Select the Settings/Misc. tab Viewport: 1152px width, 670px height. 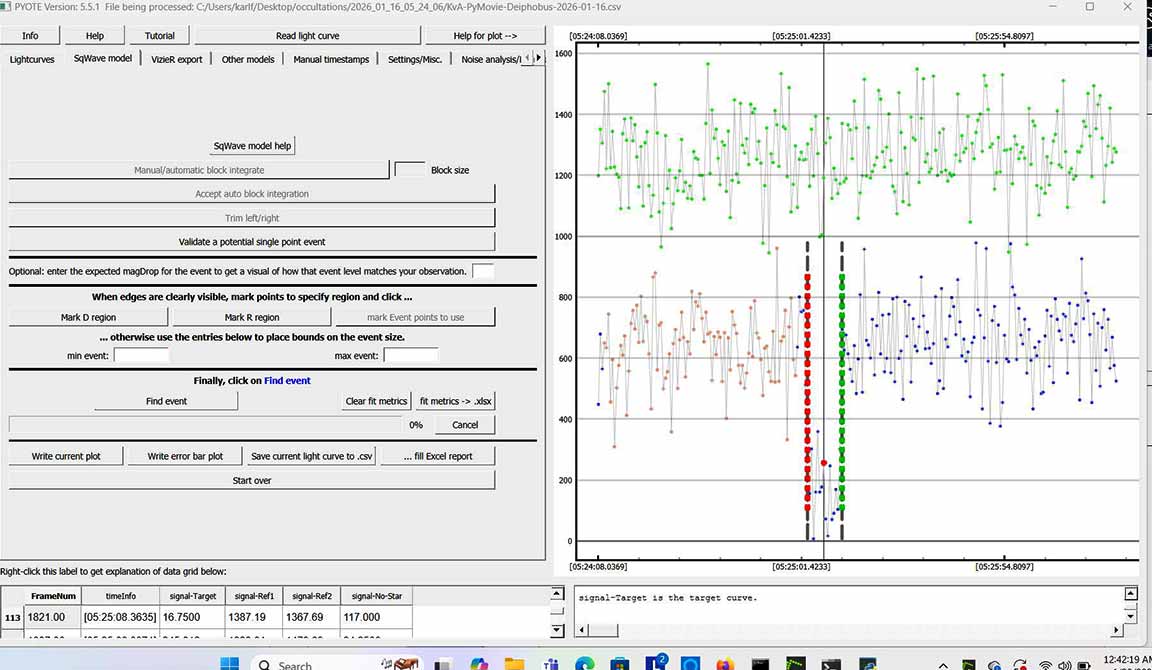415,59
